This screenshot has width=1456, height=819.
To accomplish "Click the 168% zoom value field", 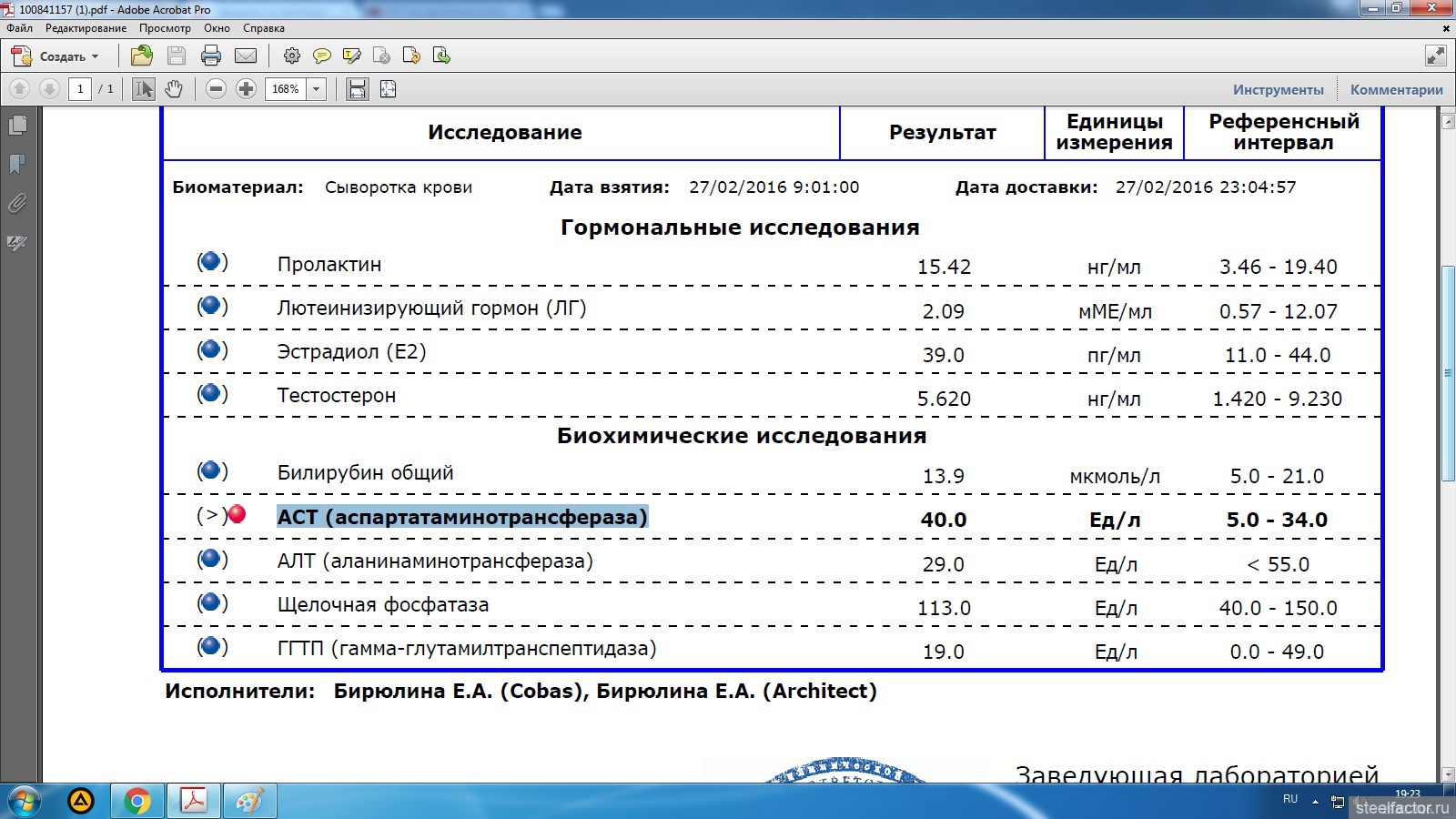I will tap(286, 89).
